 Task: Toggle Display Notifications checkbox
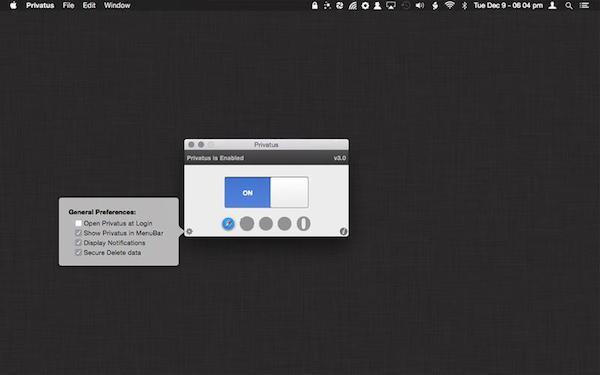78,243
